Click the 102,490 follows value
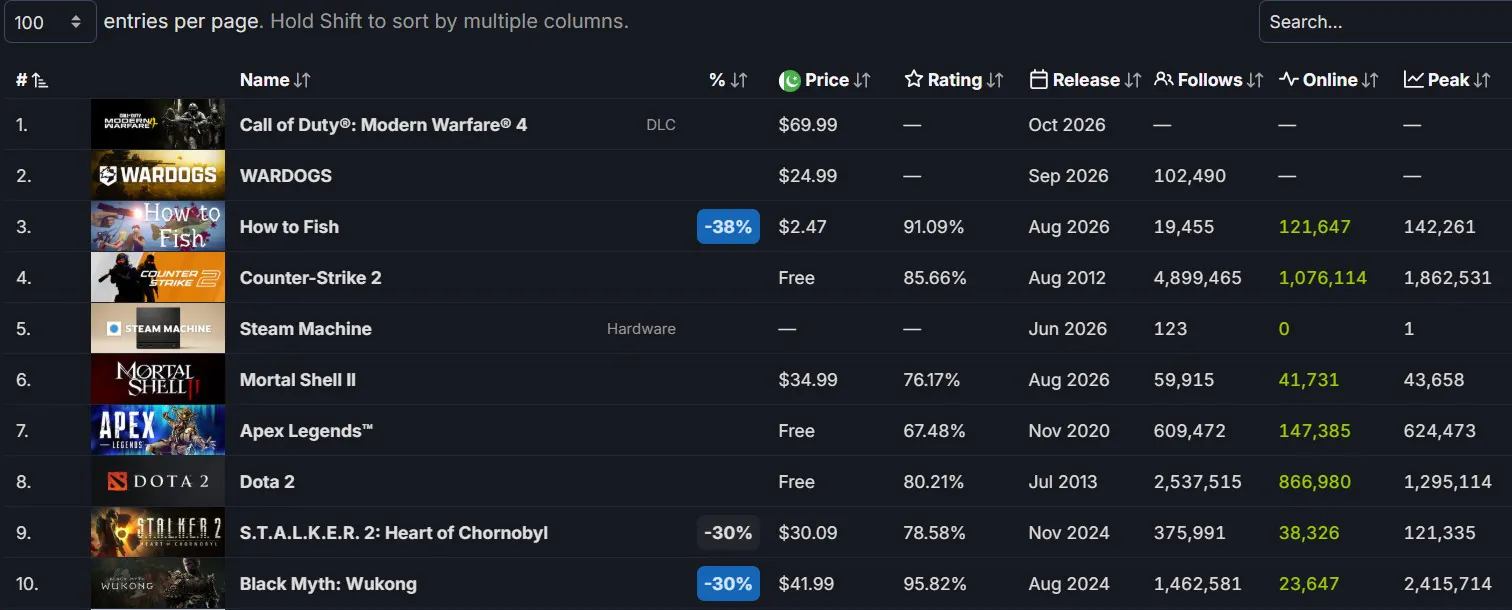The height and width of the screenshot is (610, 1512). click(1190, 175)
